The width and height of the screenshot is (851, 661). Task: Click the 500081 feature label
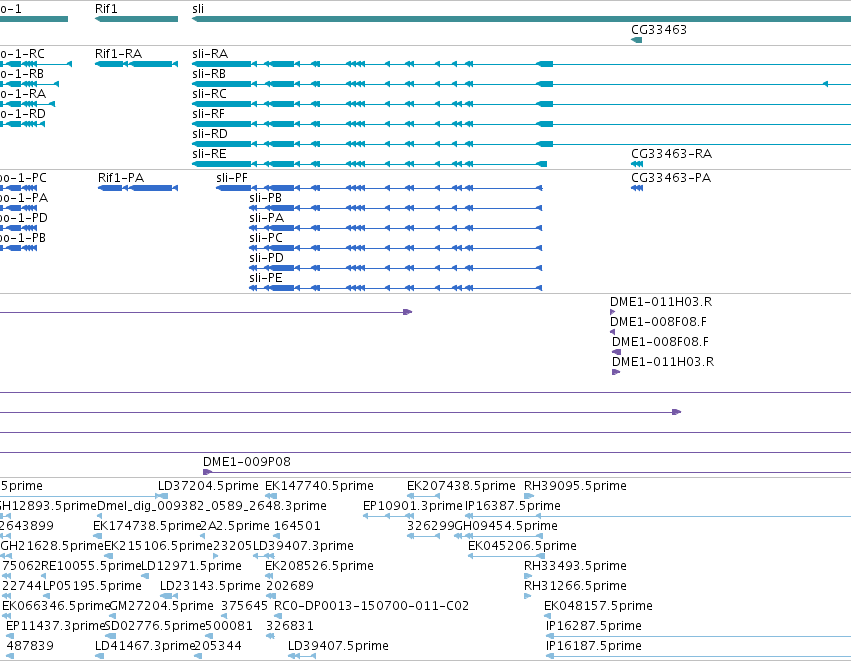click(229, 626)
